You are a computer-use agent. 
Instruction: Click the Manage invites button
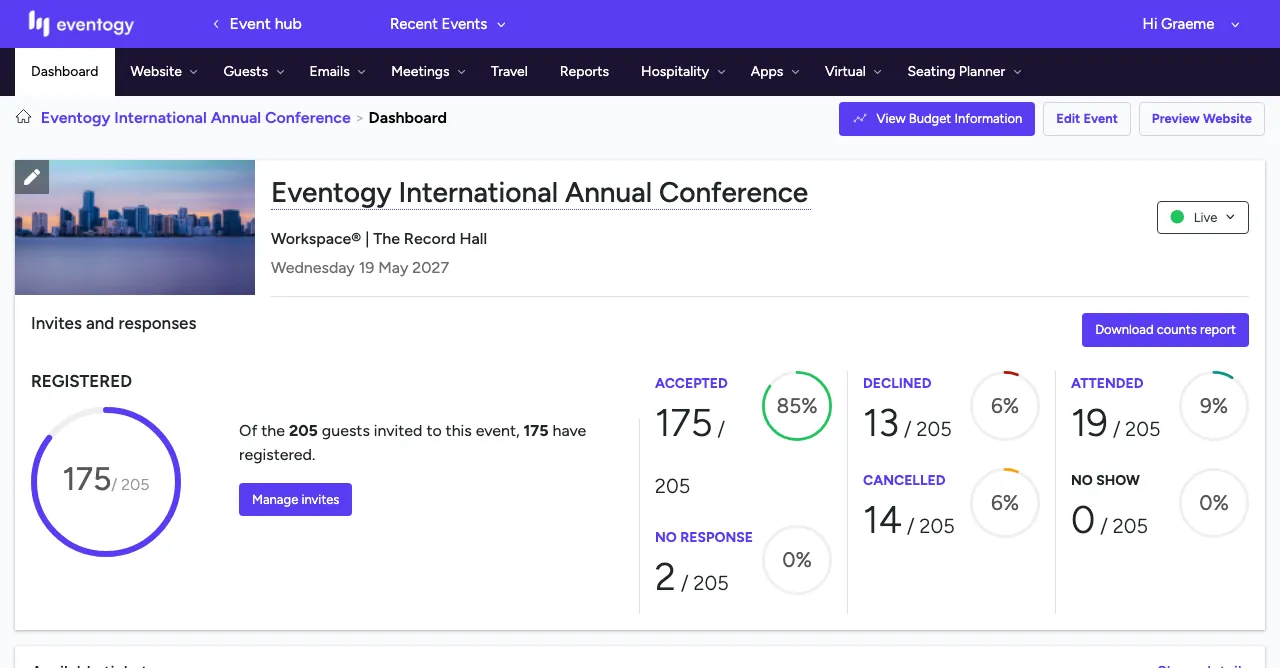[x=295, y=499]
